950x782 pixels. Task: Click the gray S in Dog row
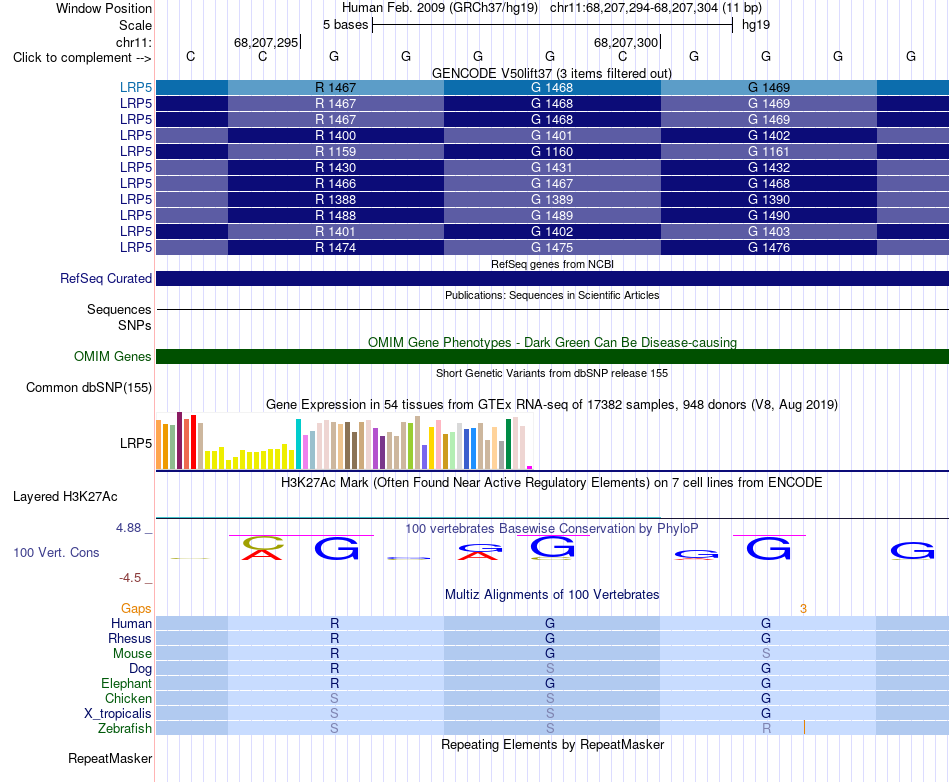tap(550, 669)
